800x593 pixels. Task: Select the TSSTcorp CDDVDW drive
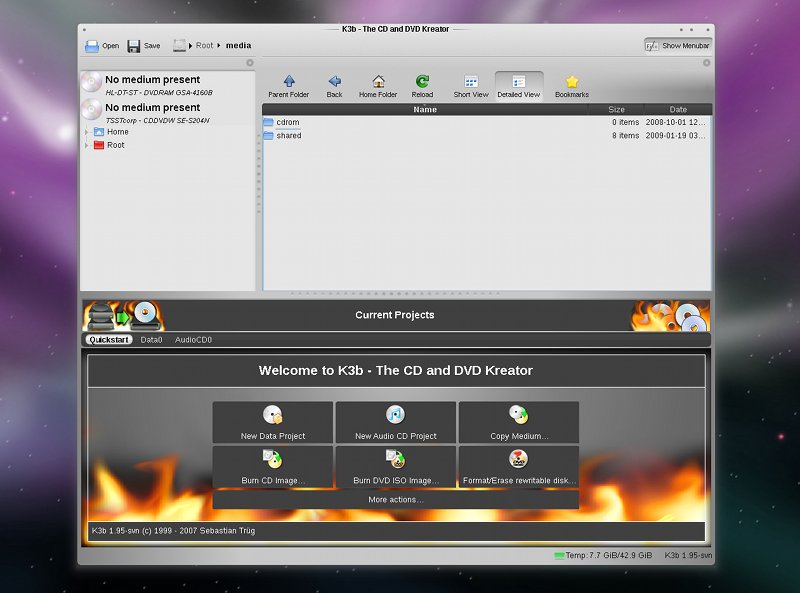[x=168, y=112]
